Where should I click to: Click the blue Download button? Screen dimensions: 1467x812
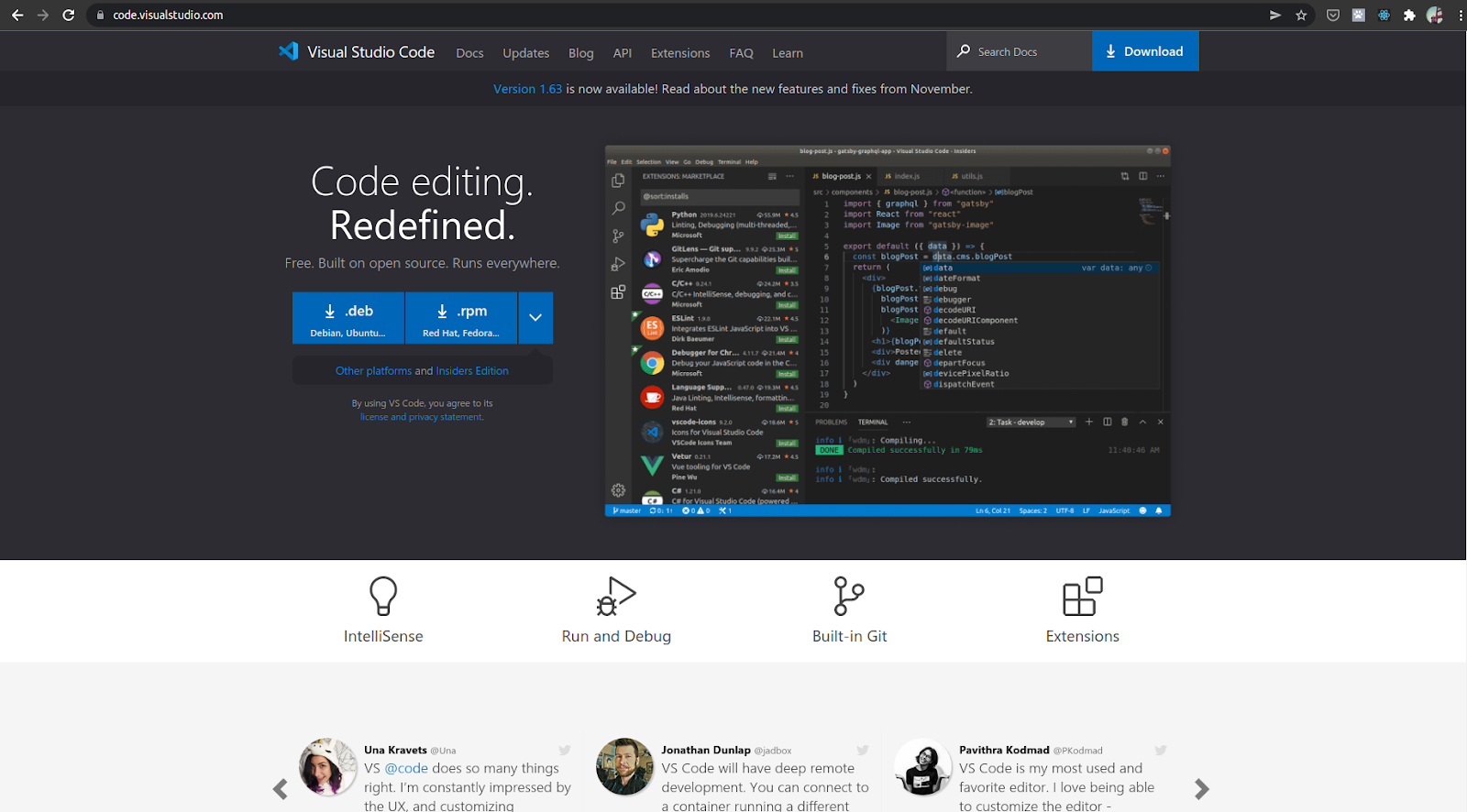point(1145,51)
